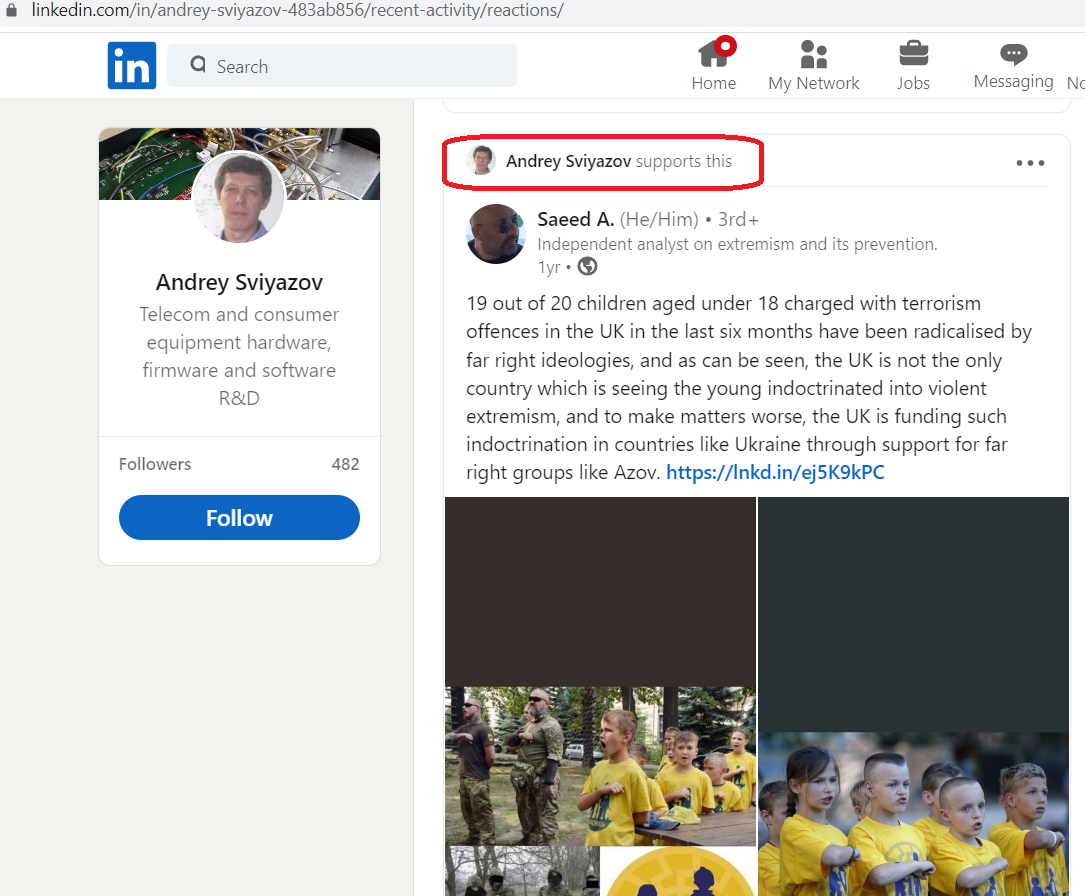Click Followers label in the profile card
The height and width of the screenshot is (896, 1085).
[x=155, y=464]
